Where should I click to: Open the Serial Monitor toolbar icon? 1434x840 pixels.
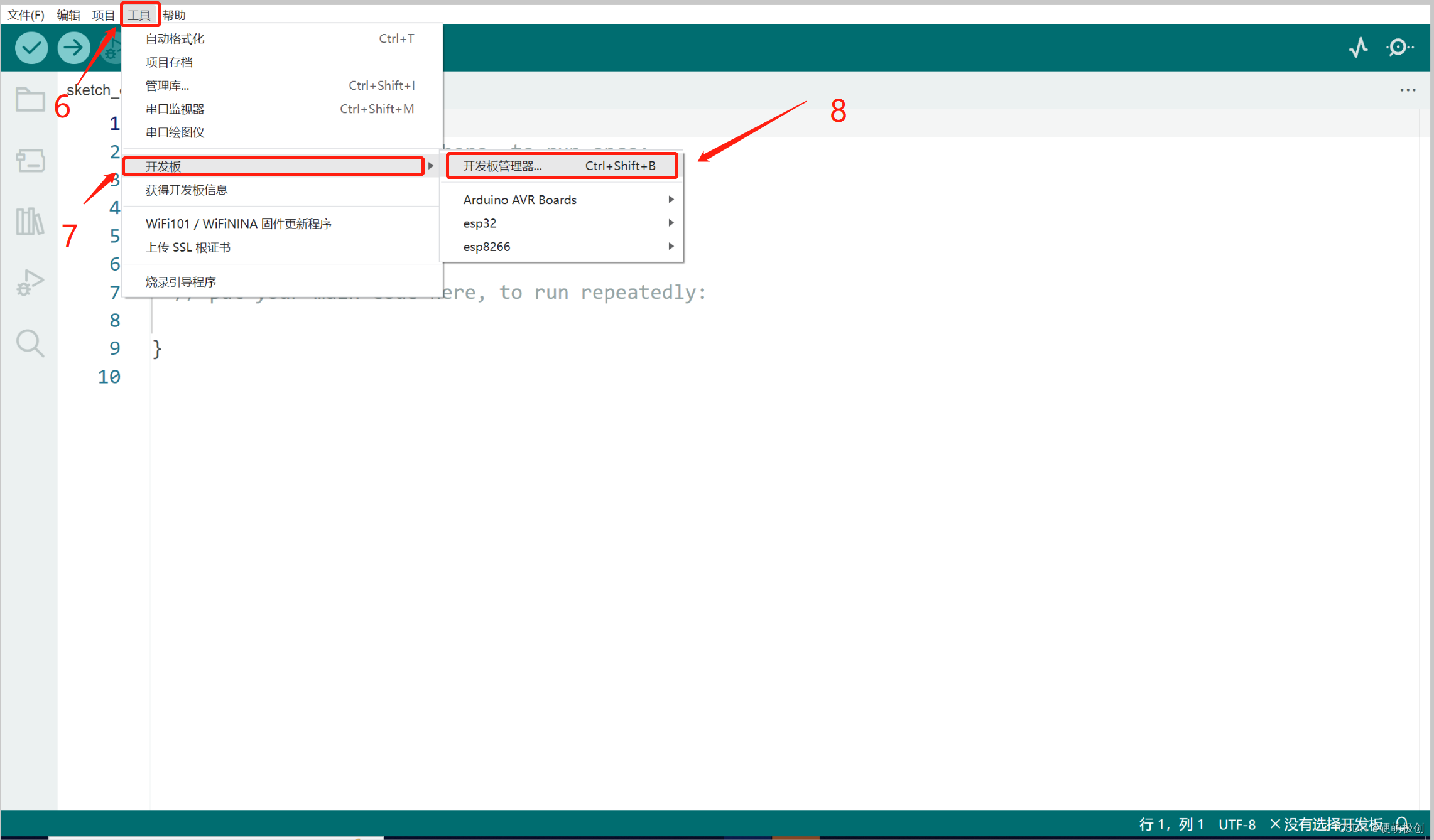pyautogui.click(x=1399, y=48)
